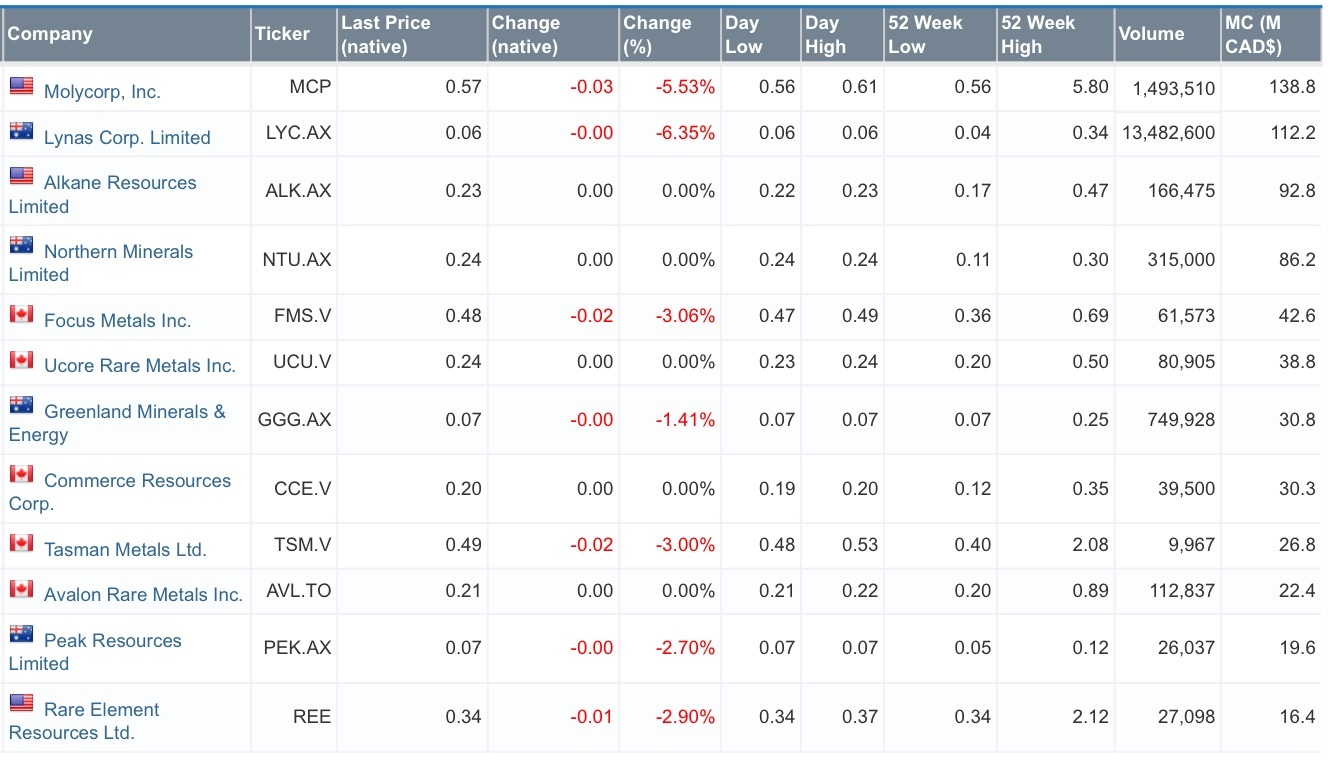Click the flag icon next to Alkane Resources
The height and width of the screenshot is (769, 1338).
pos(21,177)
